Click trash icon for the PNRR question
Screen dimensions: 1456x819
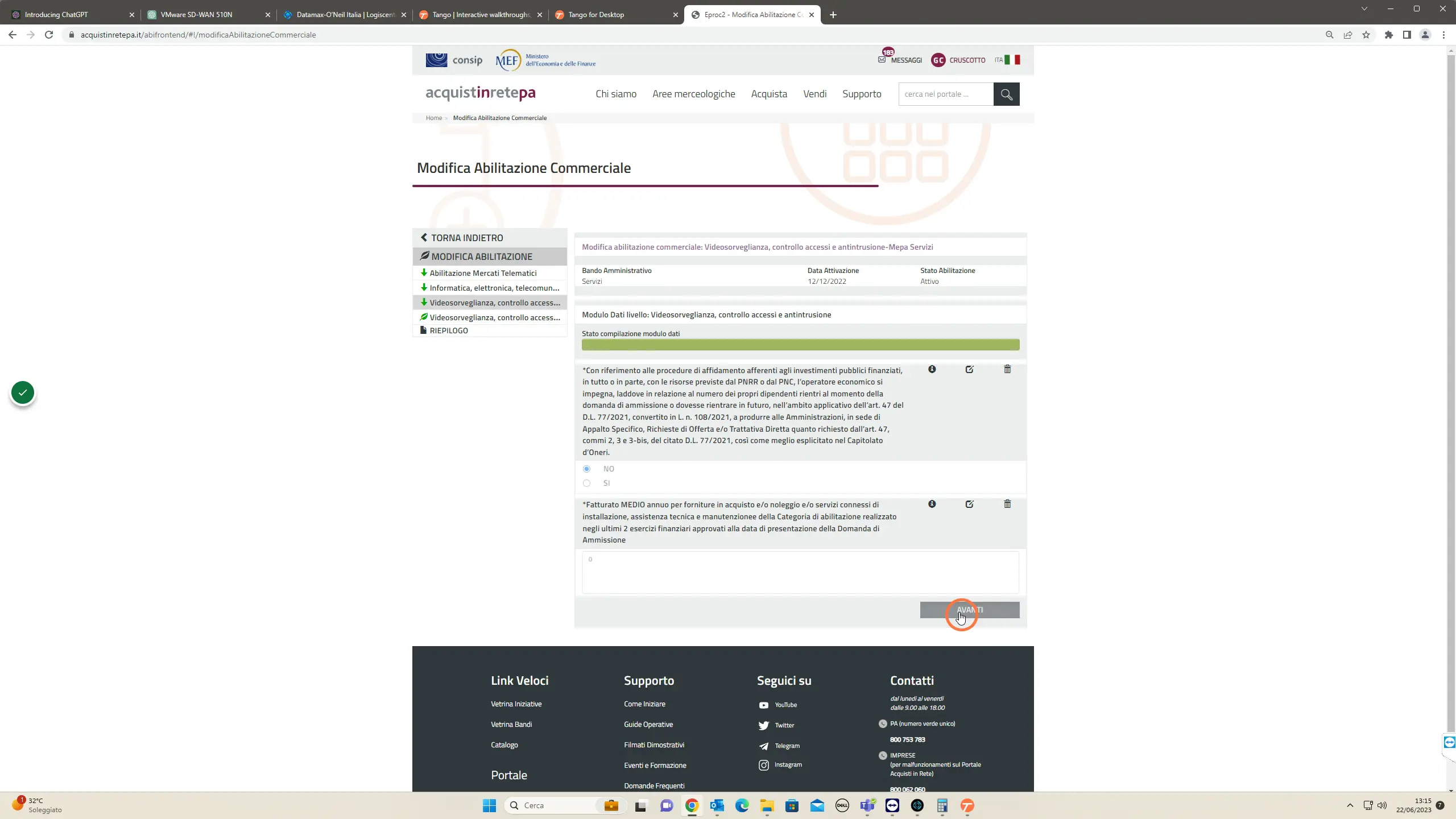click(x=1007, y=369)
